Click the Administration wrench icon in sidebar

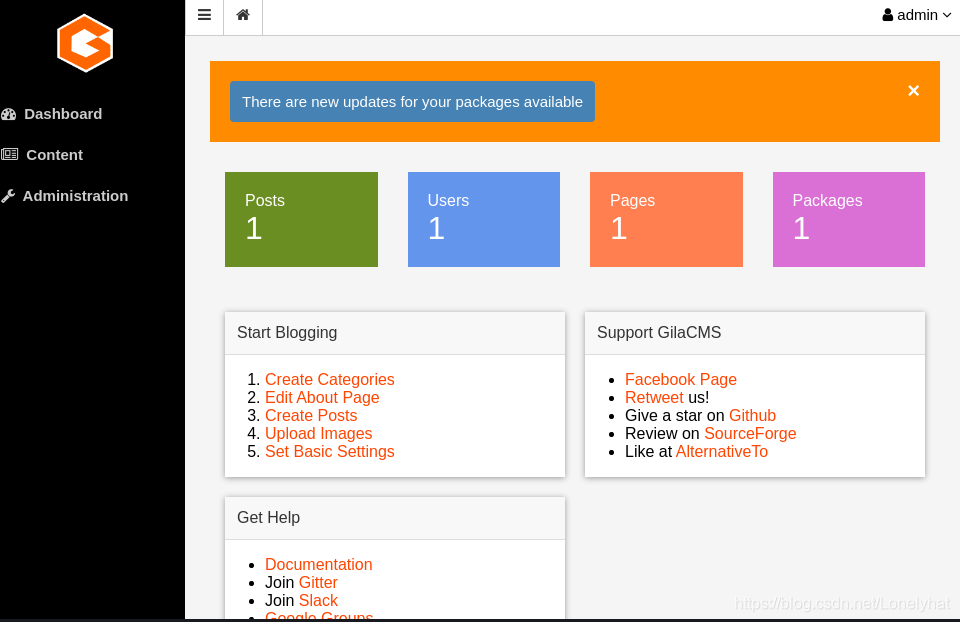click(8, 196)
